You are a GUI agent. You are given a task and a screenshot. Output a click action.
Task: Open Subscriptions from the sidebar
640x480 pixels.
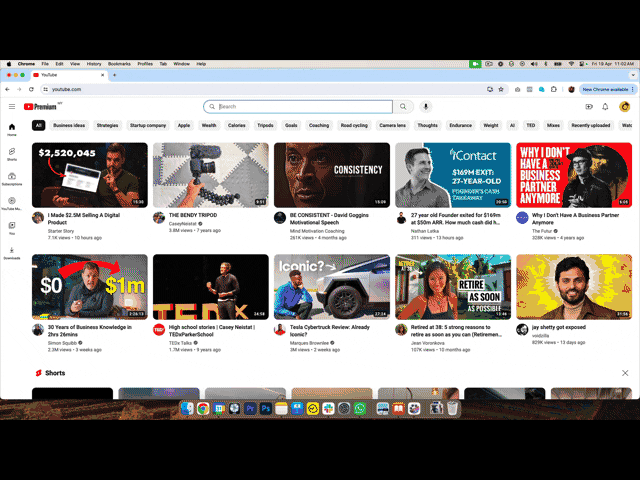pos(12,179)
